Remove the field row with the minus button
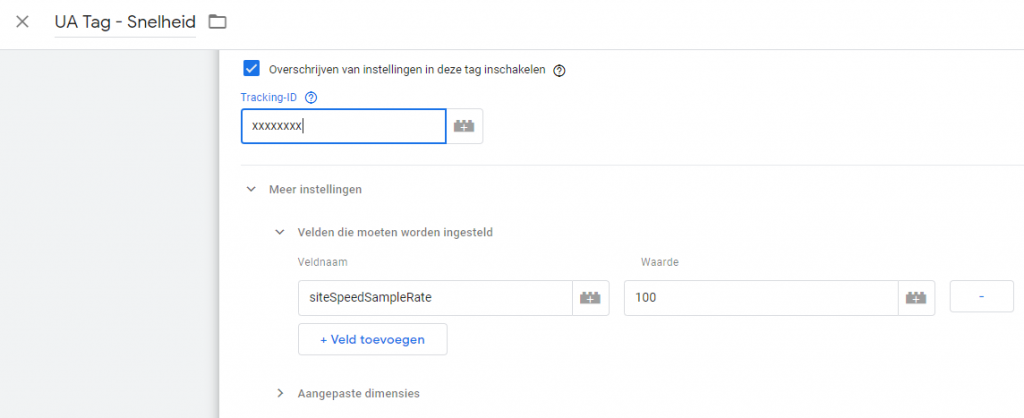The height and width of the screenshot is (418, 1024). click(x=982, y=297)
